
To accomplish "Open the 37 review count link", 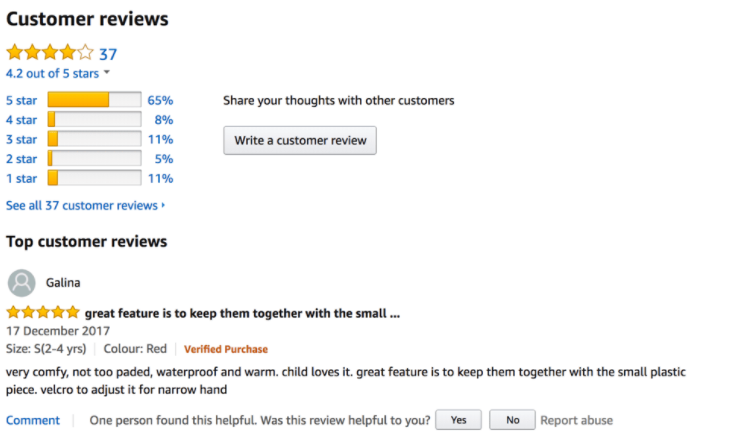I will pyautogui.click(x=108, y=54).
